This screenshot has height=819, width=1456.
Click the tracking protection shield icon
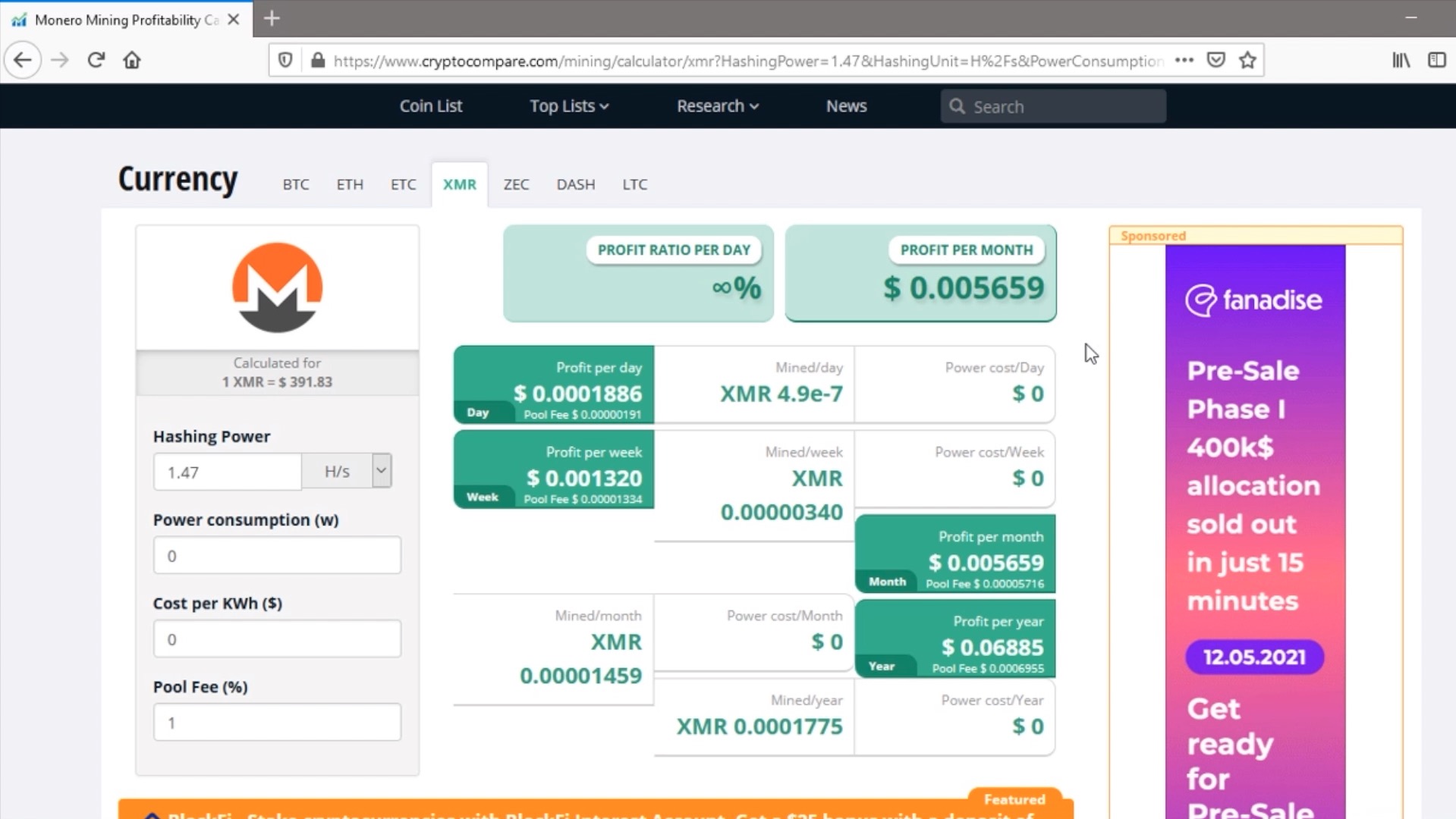285,60
